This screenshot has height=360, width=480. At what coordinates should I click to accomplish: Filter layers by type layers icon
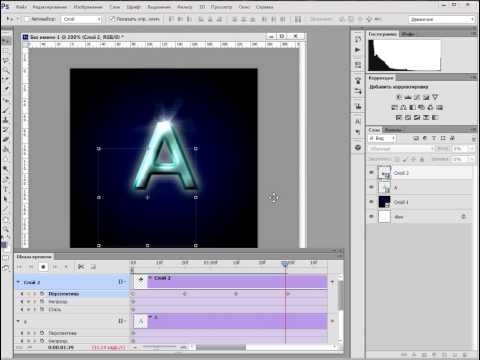pos(434,138)
